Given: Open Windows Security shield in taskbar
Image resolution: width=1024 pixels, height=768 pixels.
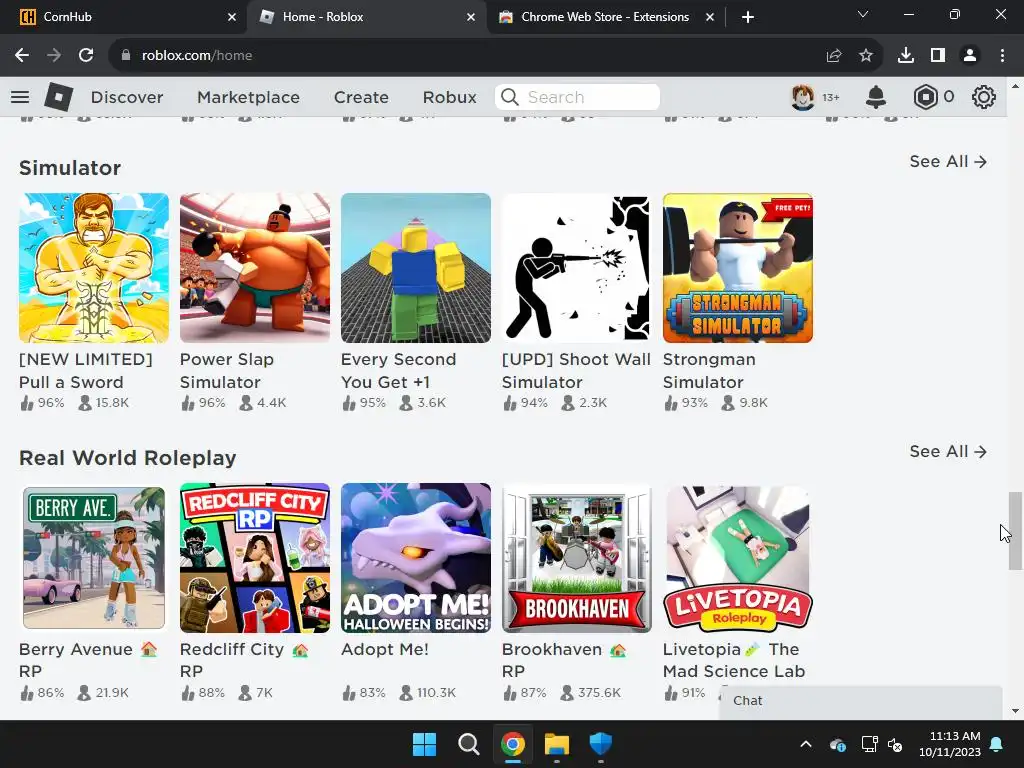Looking at the screenshot, I should coord(601,744).
